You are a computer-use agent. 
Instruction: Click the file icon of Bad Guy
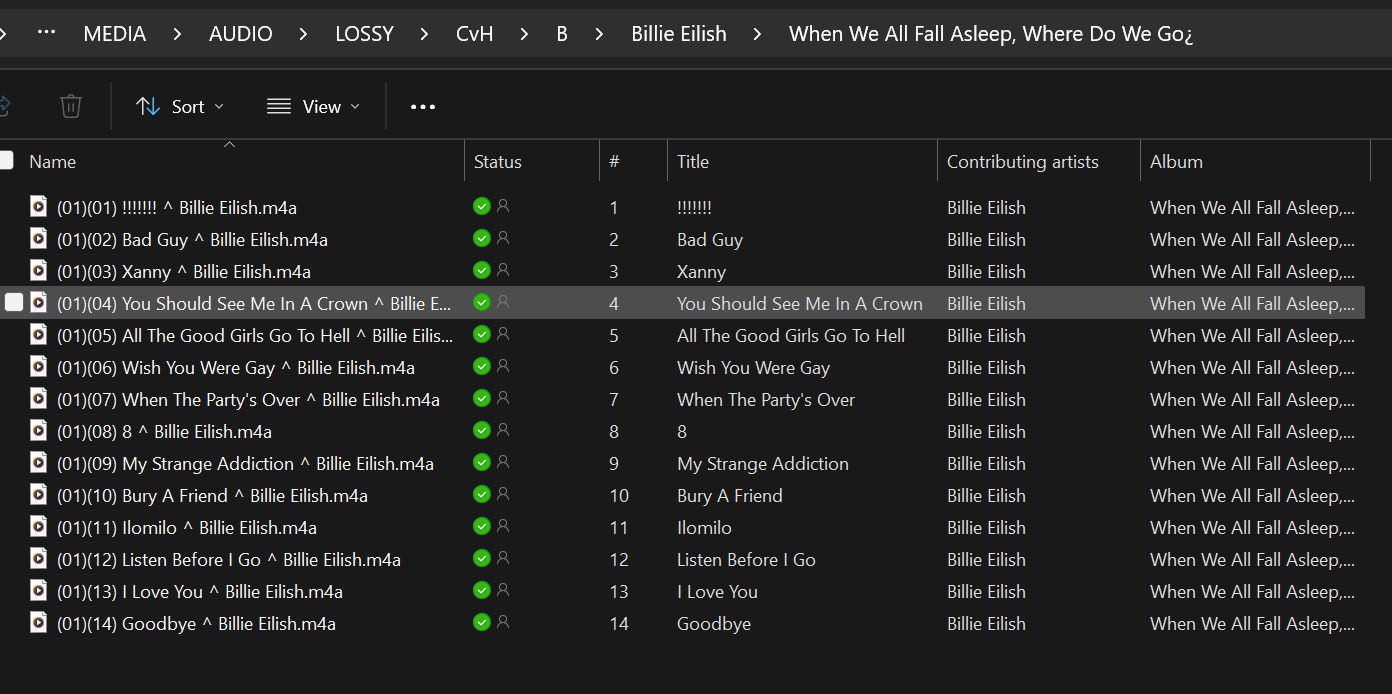(38, 239)
